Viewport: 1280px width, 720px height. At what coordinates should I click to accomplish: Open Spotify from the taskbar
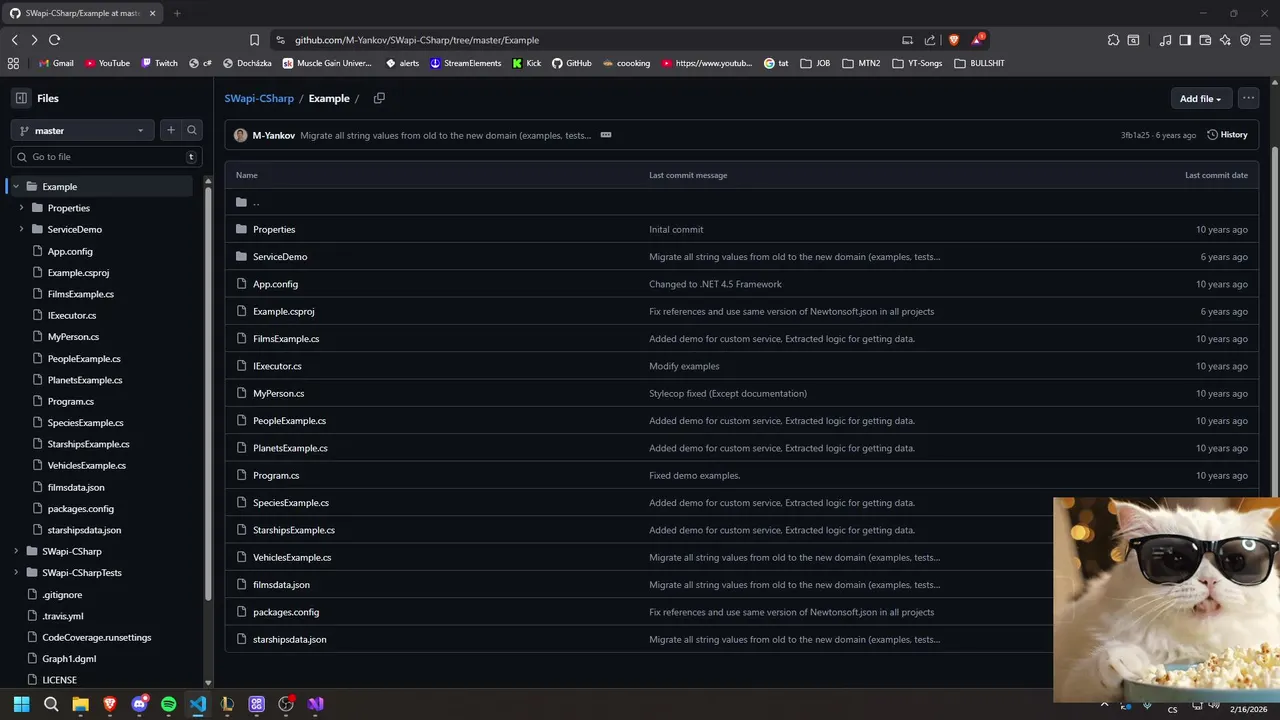coord(168,704)
